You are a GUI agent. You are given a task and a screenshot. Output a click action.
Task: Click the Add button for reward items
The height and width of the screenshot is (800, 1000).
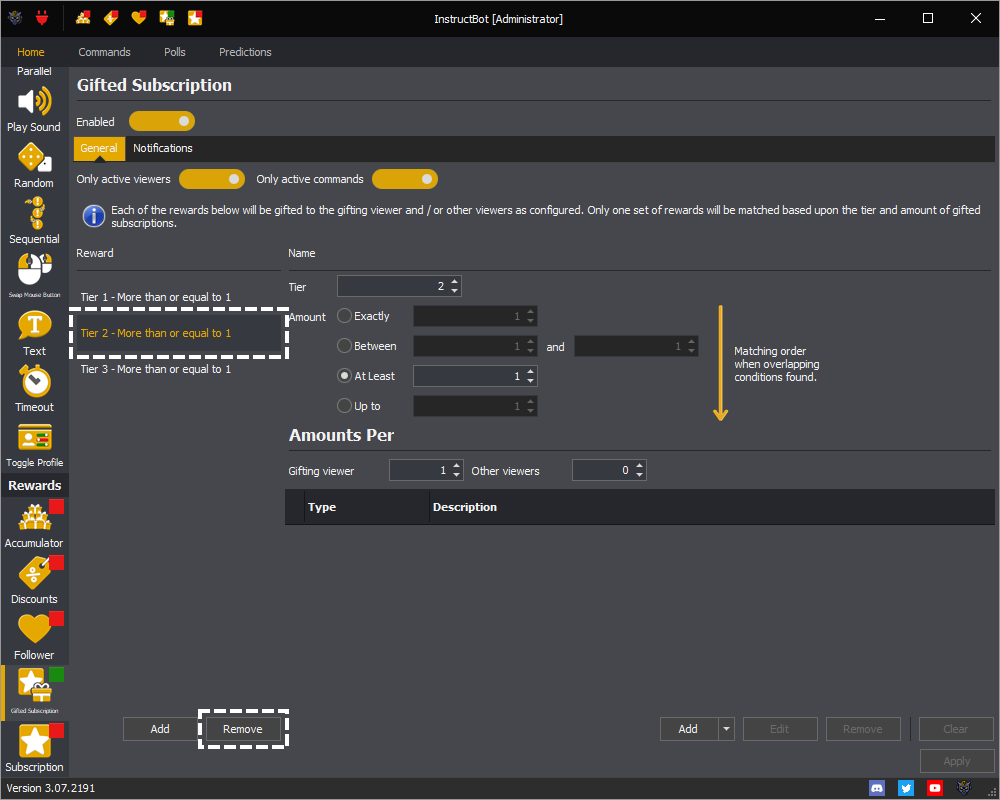click(x=689, y=729)
